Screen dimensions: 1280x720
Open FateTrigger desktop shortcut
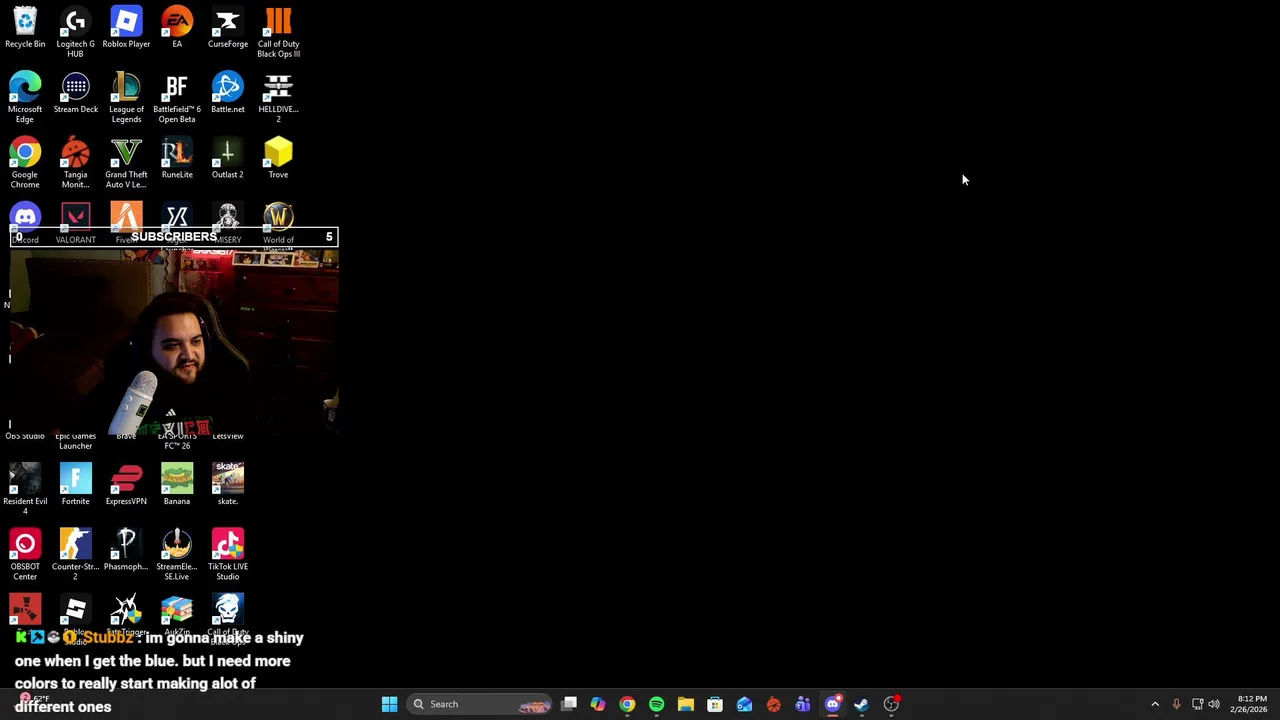click(126, 614)
